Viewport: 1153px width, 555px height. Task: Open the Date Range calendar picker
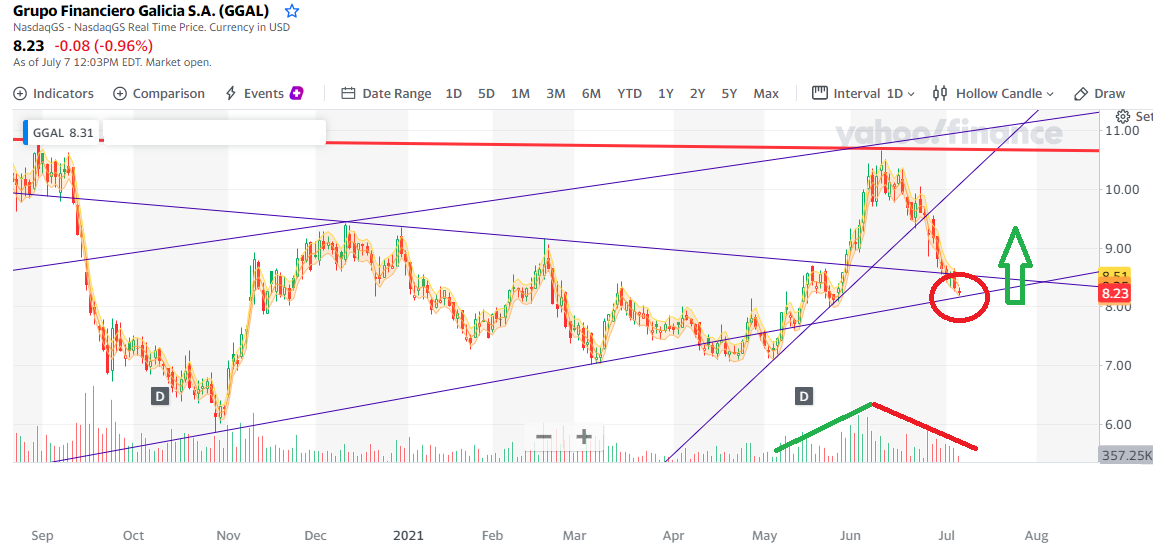coord(386,93)
